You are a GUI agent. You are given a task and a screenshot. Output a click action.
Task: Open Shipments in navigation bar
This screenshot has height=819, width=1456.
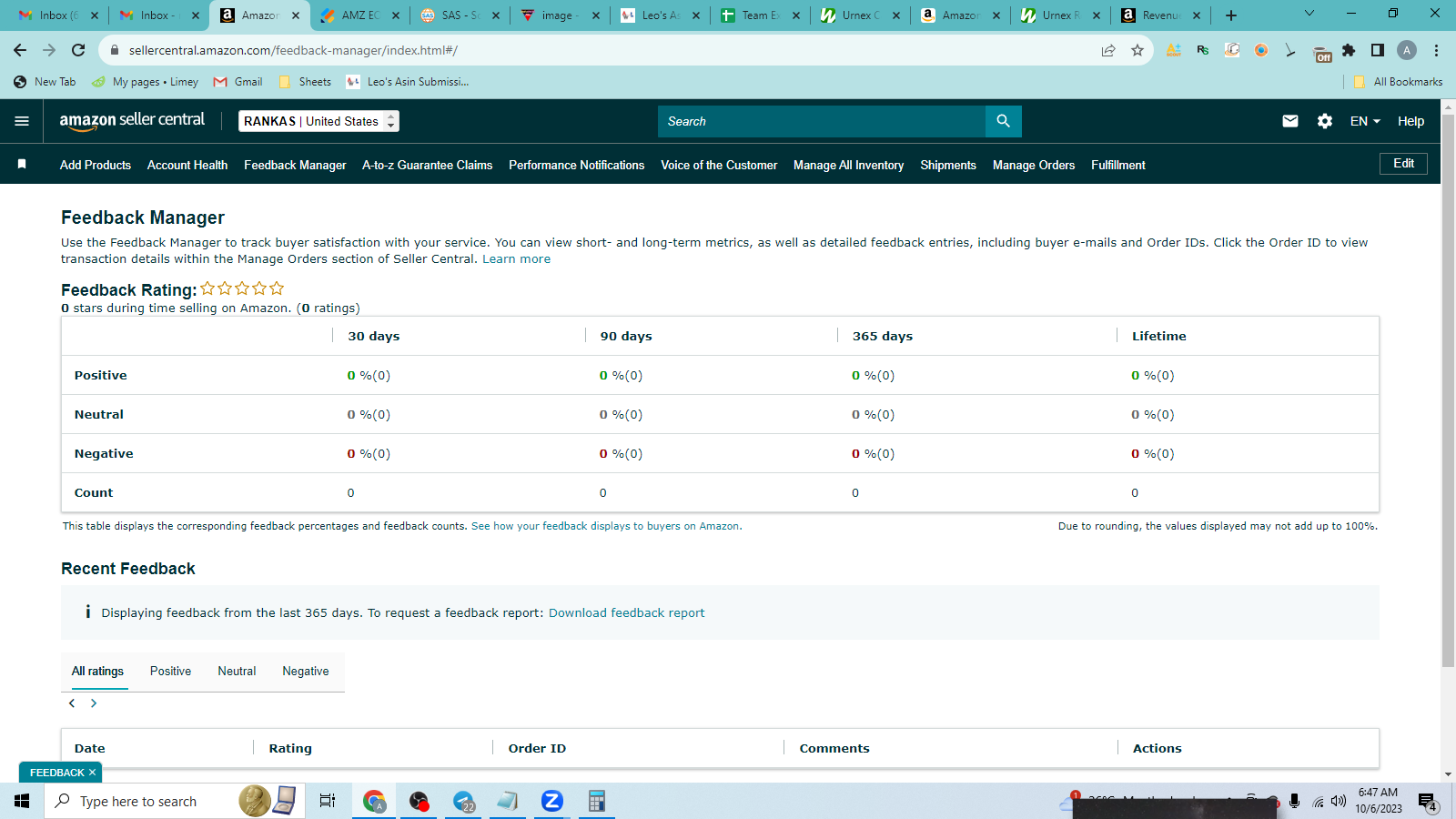(x=948, y=165)
